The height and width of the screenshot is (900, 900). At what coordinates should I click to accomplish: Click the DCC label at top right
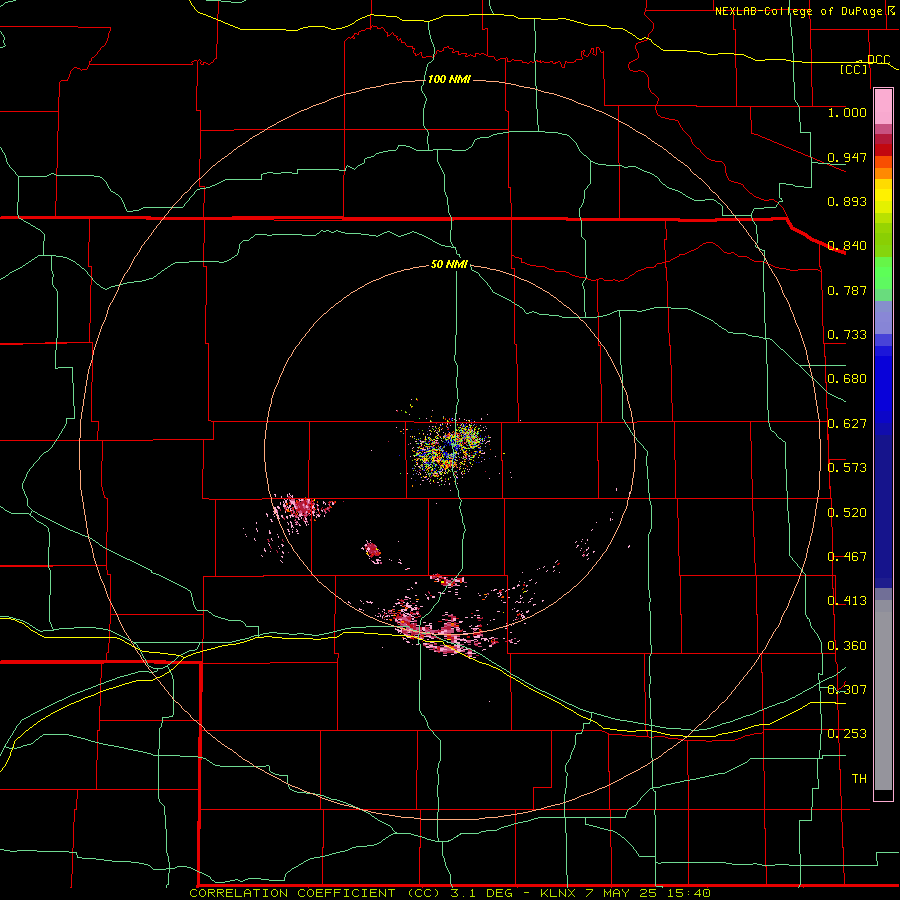(x=878, y=60)
